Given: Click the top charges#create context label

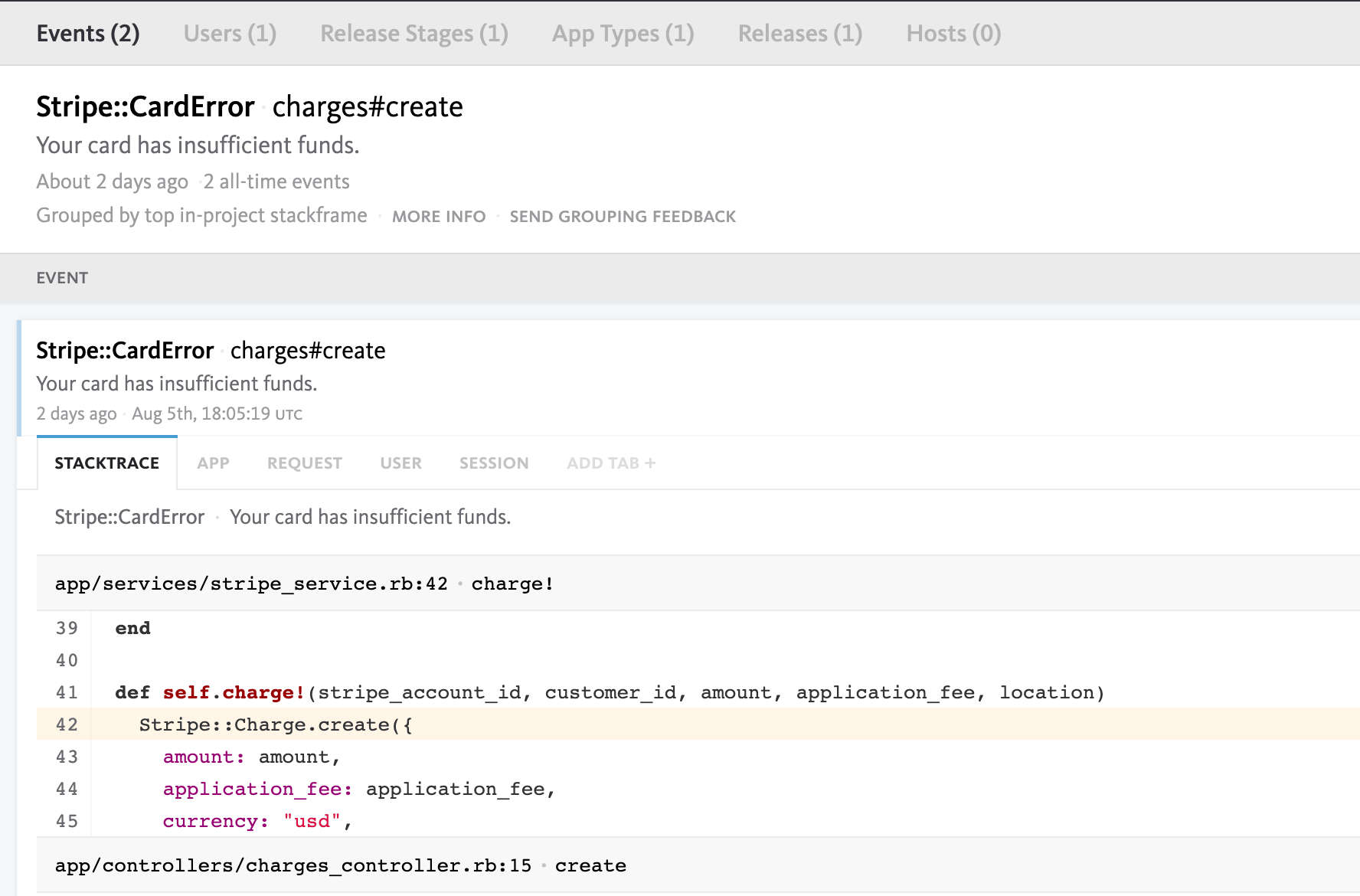Looking at the screenshot, I should [368, 106].
